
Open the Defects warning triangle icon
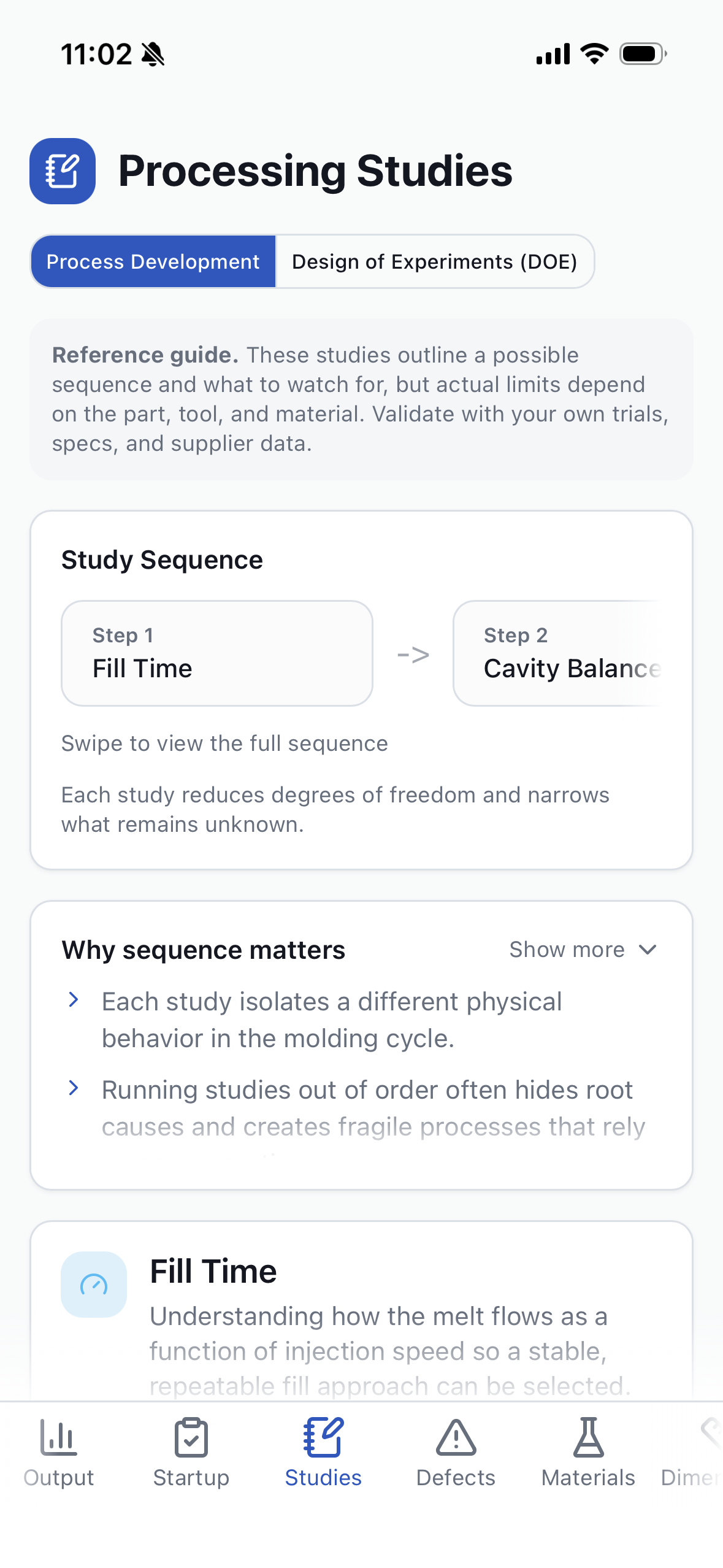[x=456, y=1437]
